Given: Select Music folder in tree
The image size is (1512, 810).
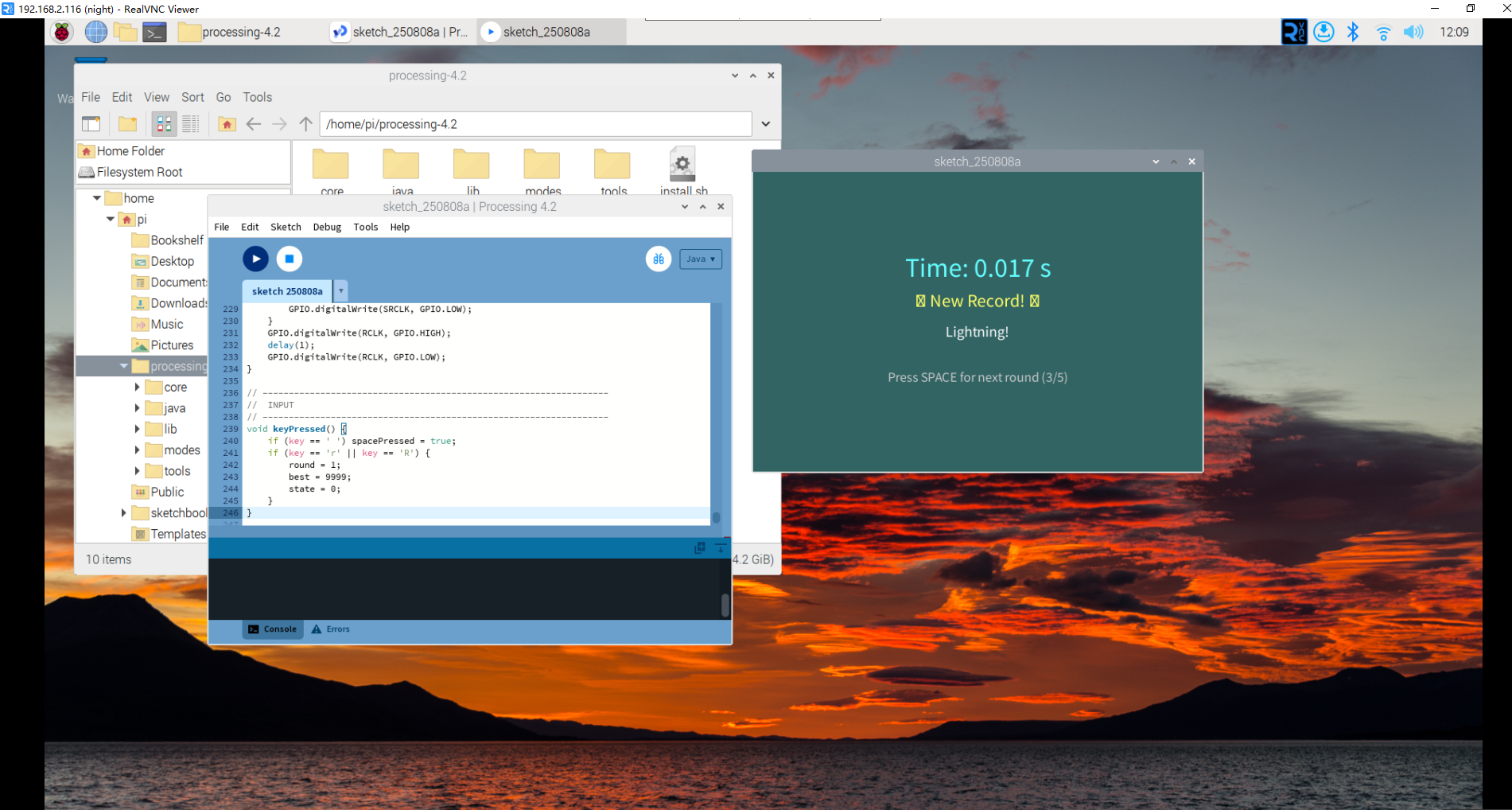Looking at the screenshot, I should 158,324.
